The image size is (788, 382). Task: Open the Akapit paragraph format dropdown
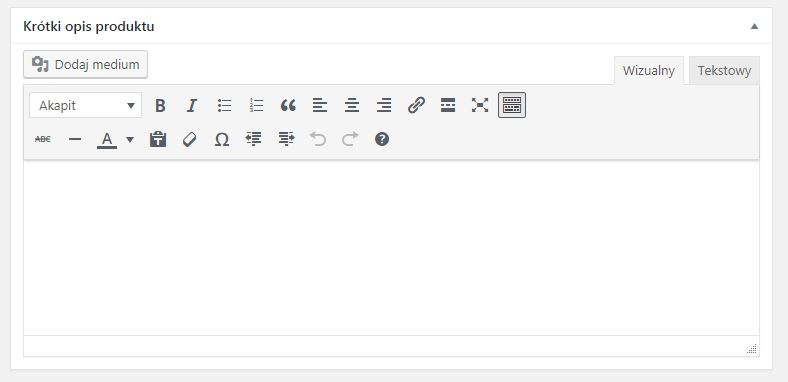[85, 105]
